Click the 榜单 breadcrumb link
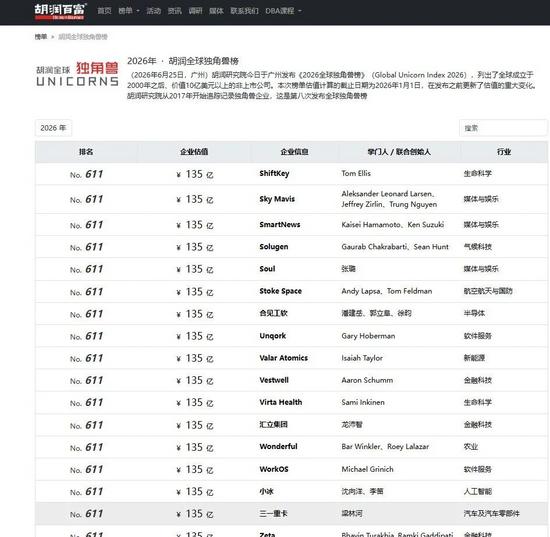This screenshot has height=537, width=550. click(x=41, y=36)
